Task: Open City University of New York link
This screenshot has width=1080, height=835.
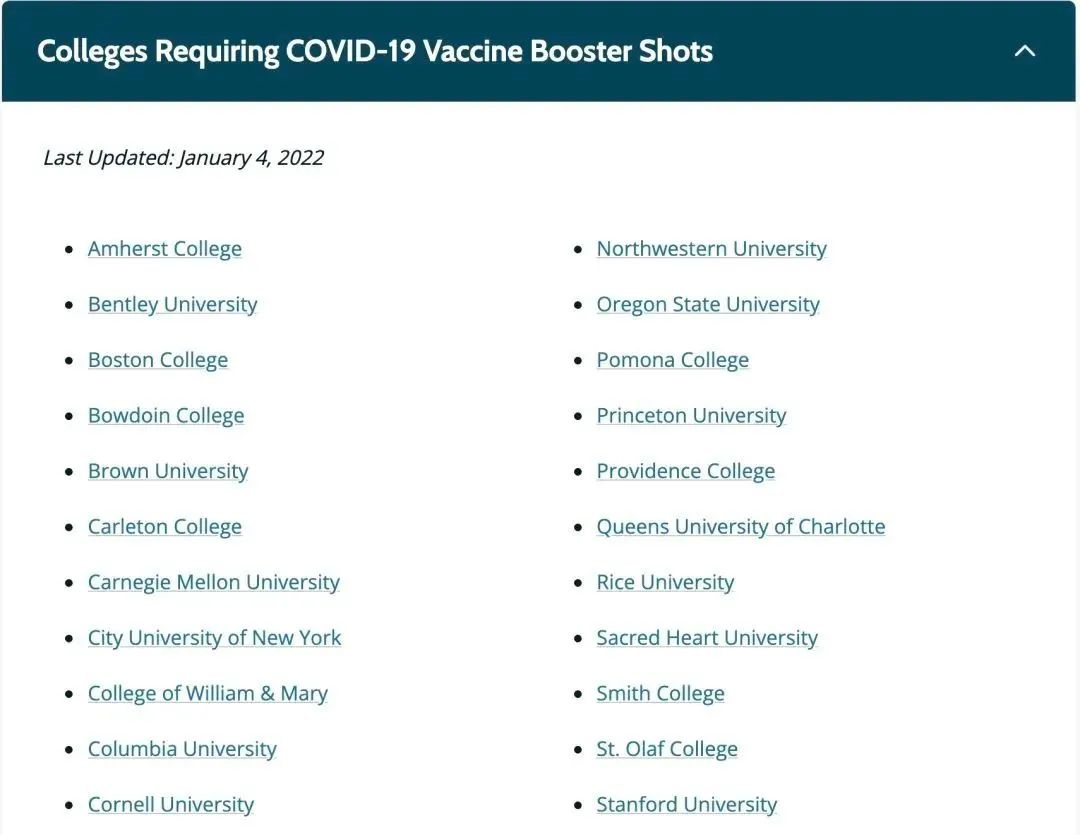Action: (215, 638)
